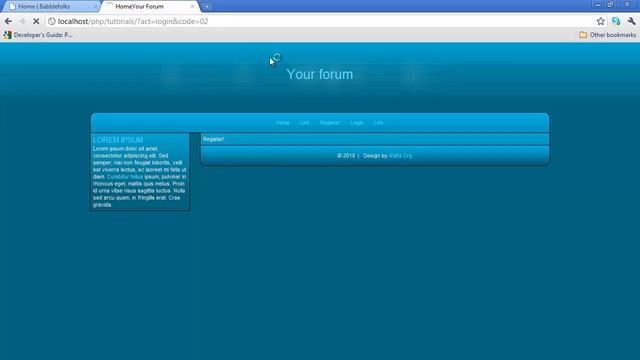Go back using the browser back arrow
The image size is (640, 360).
click(x=8, y=21)
